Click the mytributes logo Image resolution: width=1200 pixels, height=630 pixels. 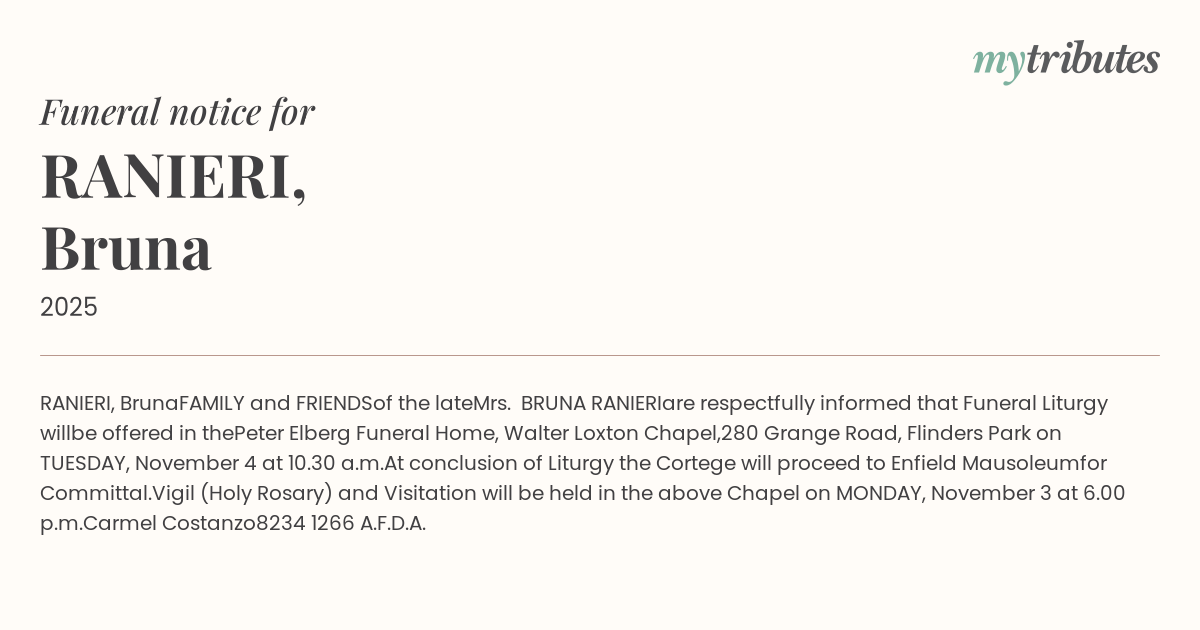tap(1065, 61)
